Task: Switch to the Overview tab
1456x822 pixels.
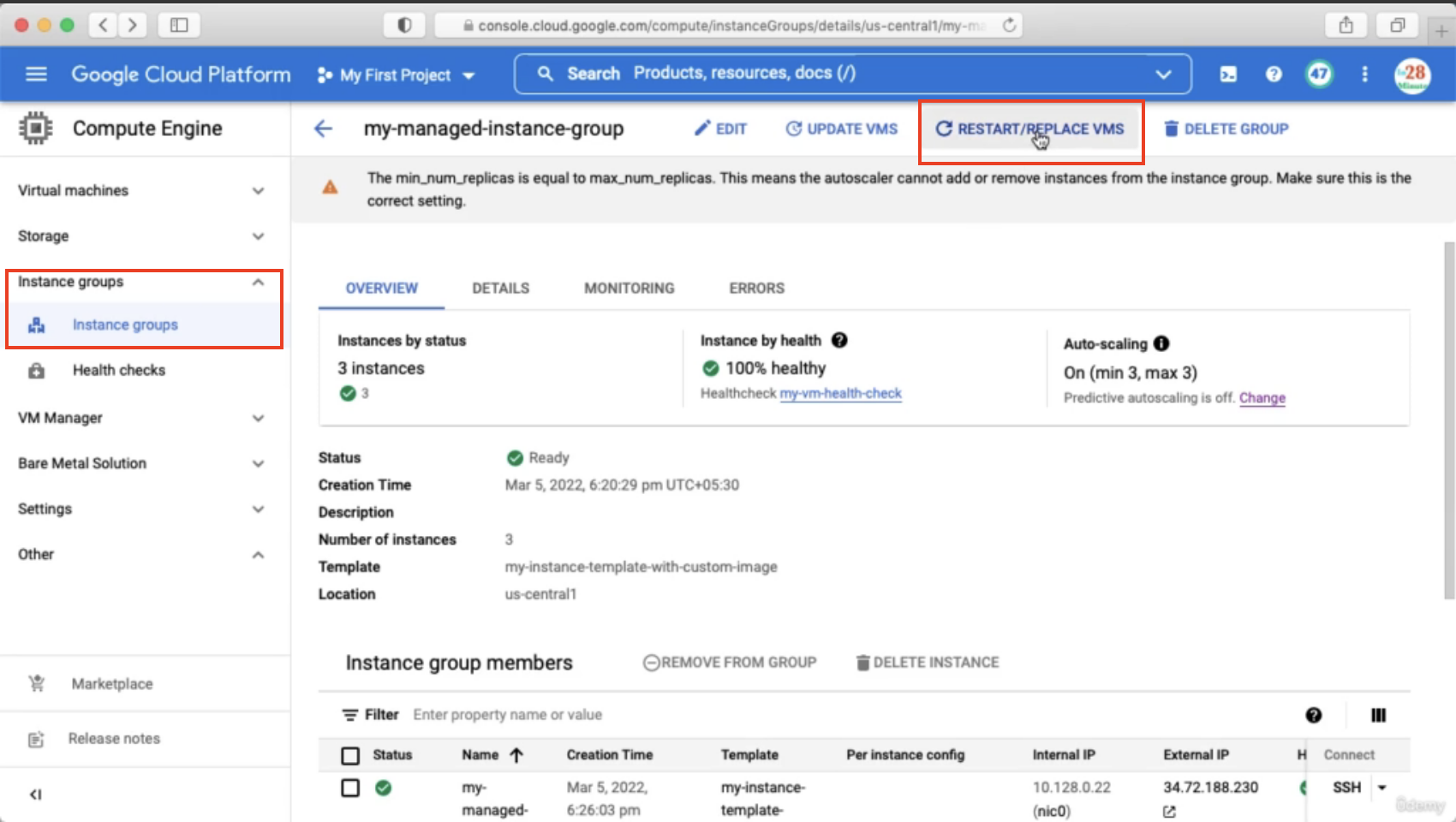Action: coord(382,289)
